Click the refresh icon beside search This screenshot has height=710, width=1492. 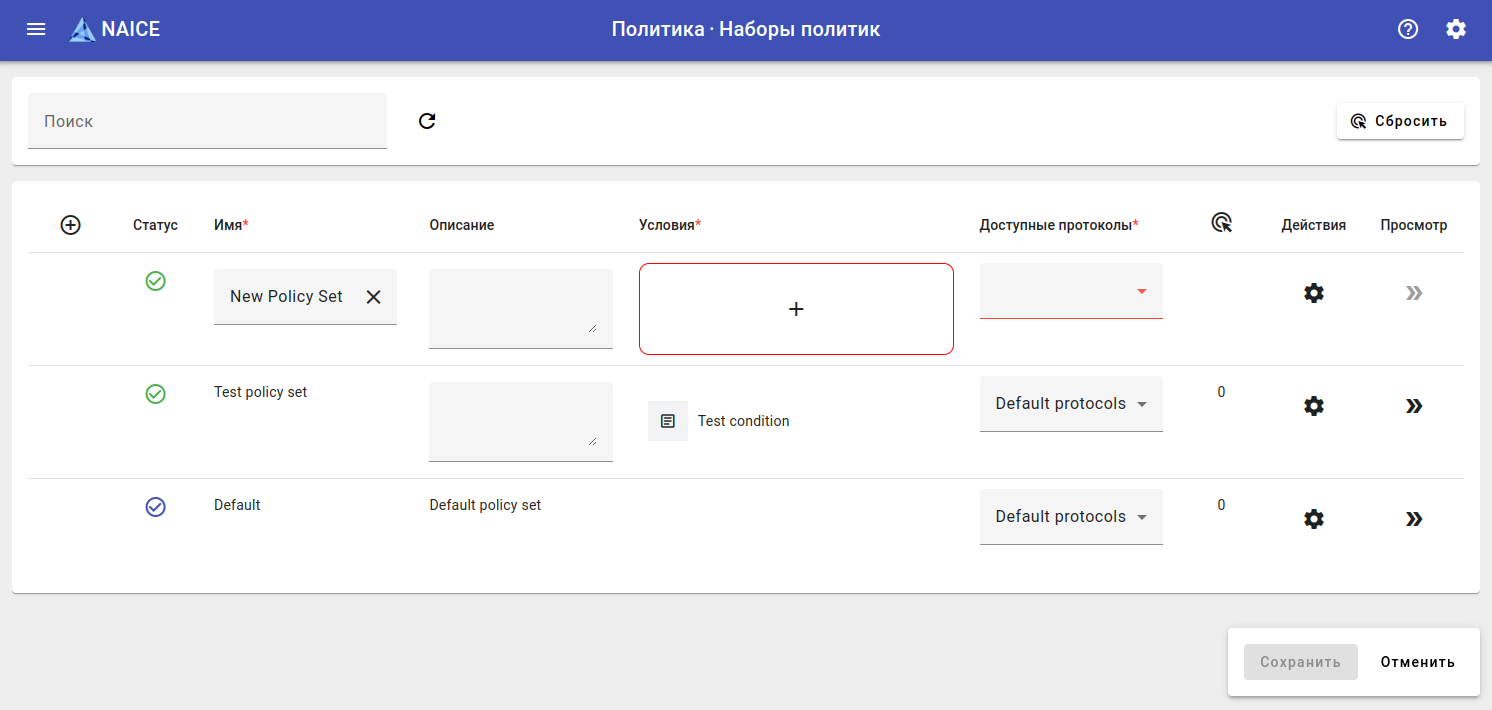(427, 121)
